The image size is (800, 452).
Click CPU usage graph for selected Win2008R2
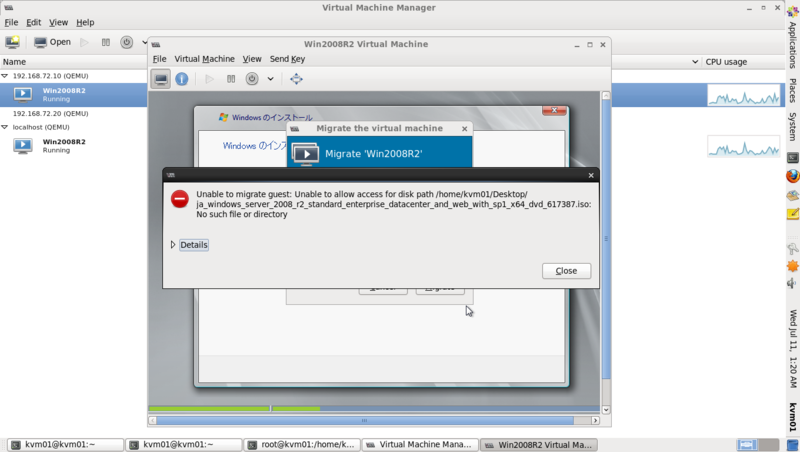pos(744,95)
